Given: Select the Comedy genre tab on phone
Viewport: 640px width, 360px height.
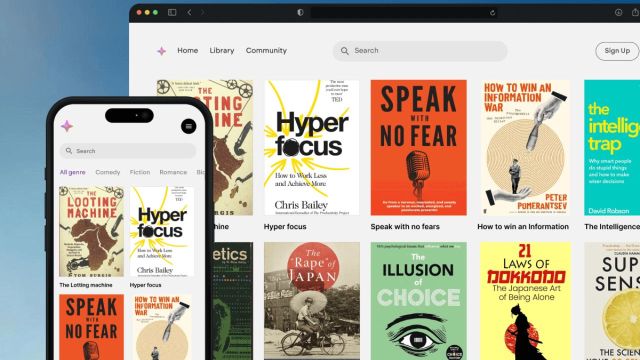Looking at the screenshot, I should point(108,172).
